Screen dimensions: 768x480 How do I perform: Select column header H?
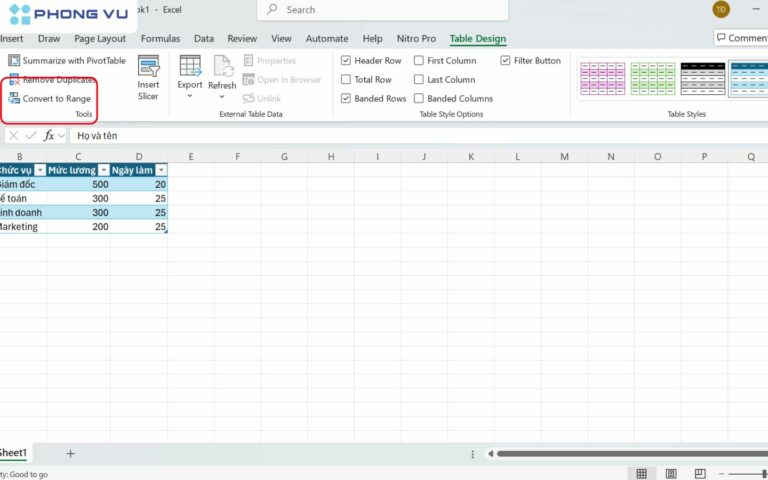point(331,157)
